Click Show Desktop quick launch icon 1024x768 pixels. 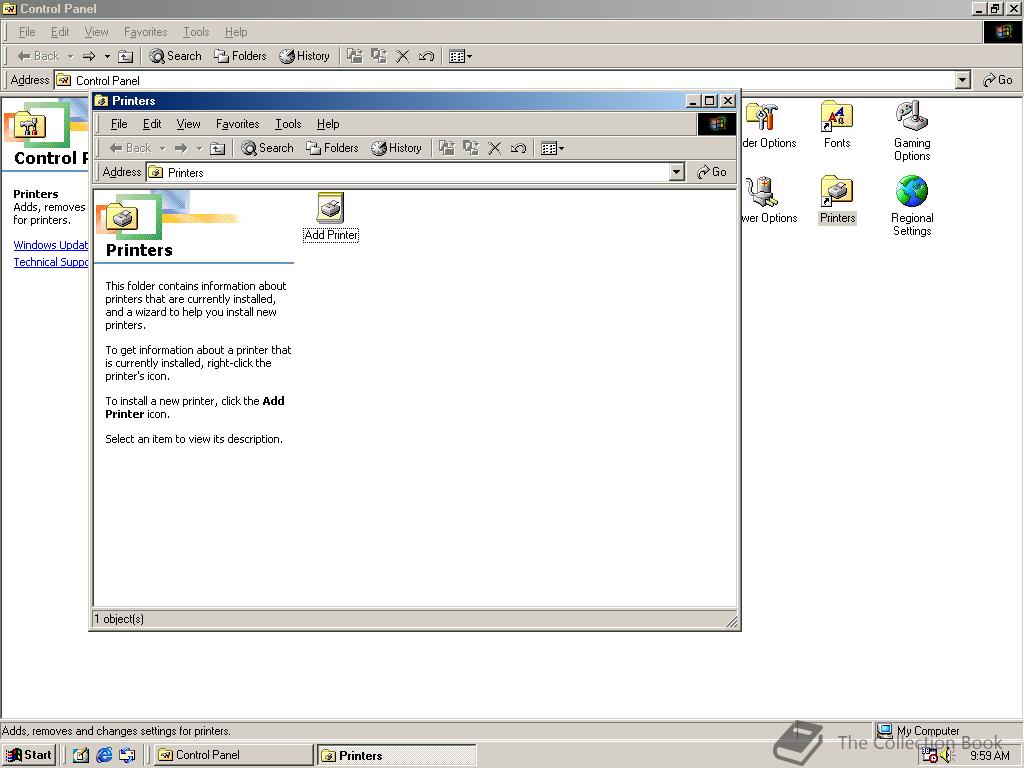tap(81, 755)
